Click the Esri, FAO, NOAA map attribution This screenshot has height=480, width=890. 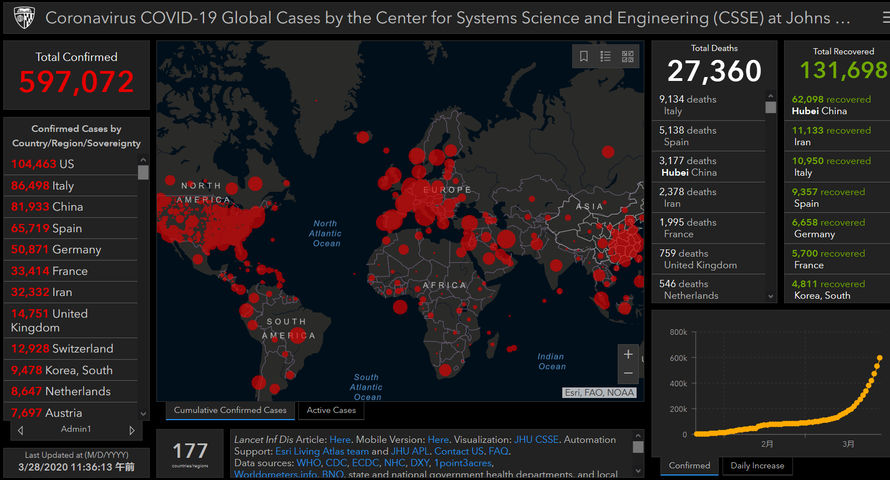tap(599, 393)
